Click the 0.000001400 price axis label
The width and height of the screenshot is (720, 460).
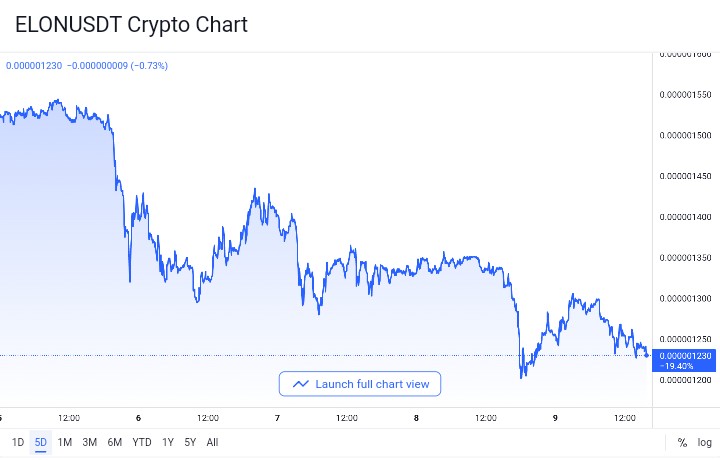tap(686, 216)
